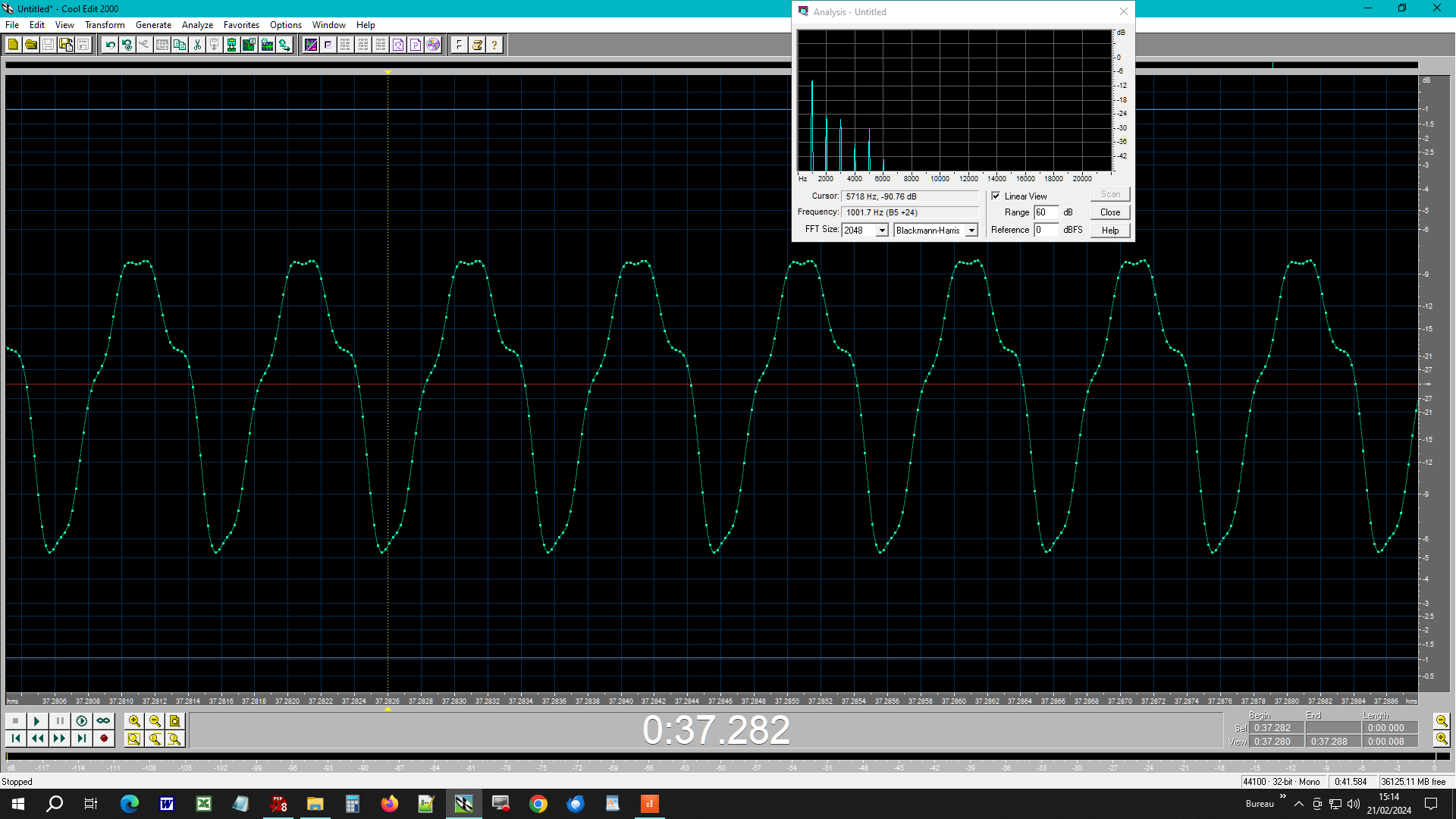Viewport: 1456px width, 819px height.
Task: Click the Cut scissors toolbar icon
Action: click(197, 45)
